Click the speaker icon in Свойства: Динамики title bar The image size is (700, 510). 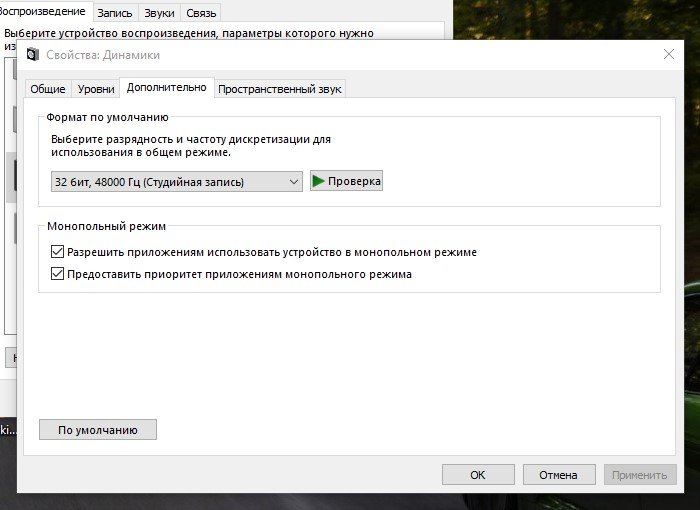point(33,54)
